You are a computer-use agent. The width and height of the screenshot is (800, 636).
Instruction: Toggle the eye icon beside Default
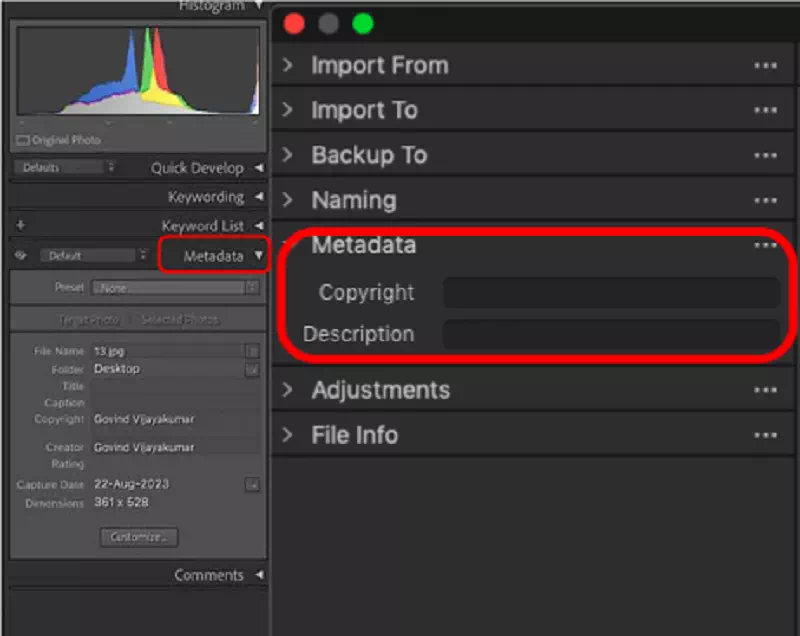20,255
